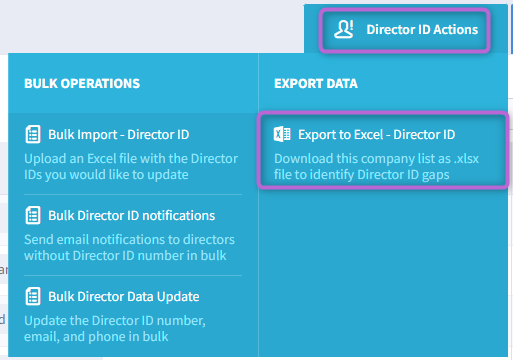Click 'email, and phone in bulk' text line
This screenshot has width=513, height=360.
[96, 337]
